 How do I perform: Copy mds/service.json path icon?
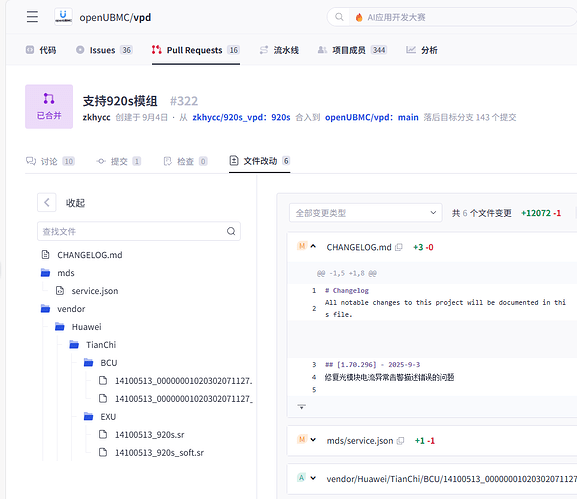coord(400,440)
